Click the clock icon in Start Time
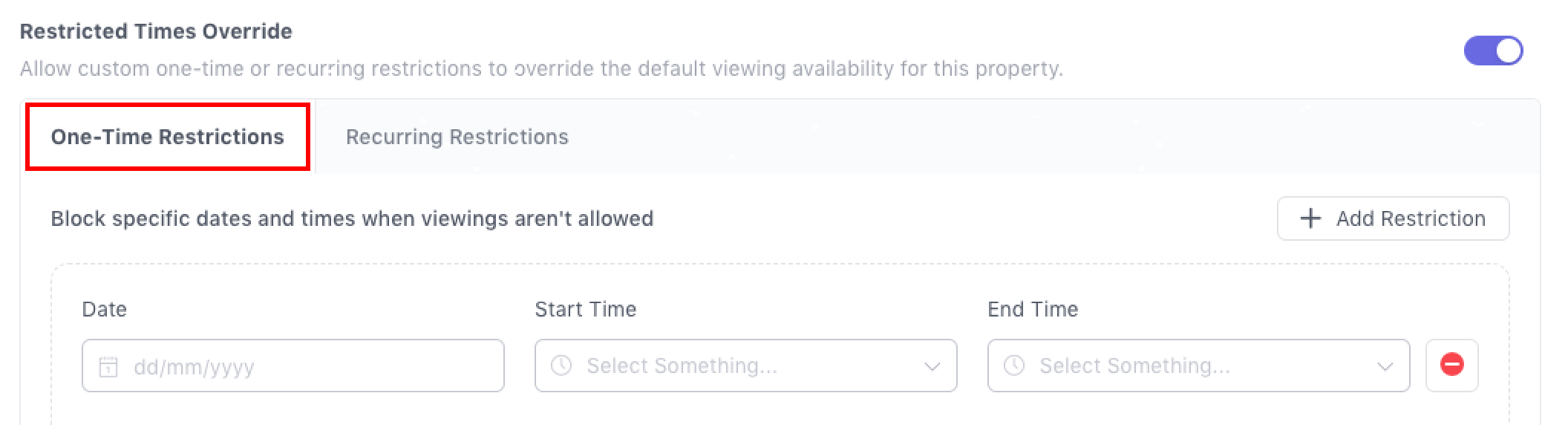 [x=561, y=366]
